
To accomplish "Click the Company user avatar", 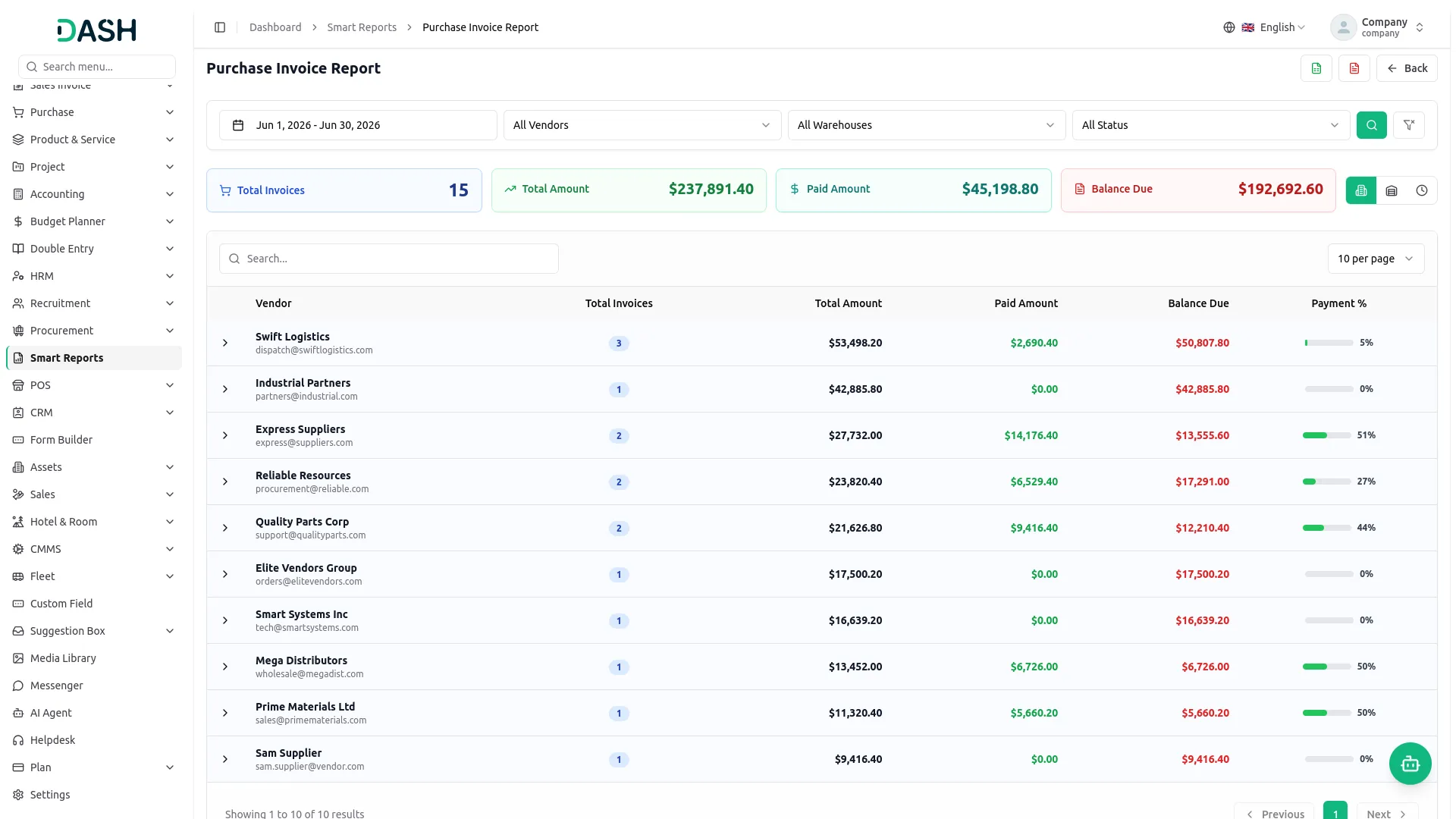I will (x=1344, y=27).
